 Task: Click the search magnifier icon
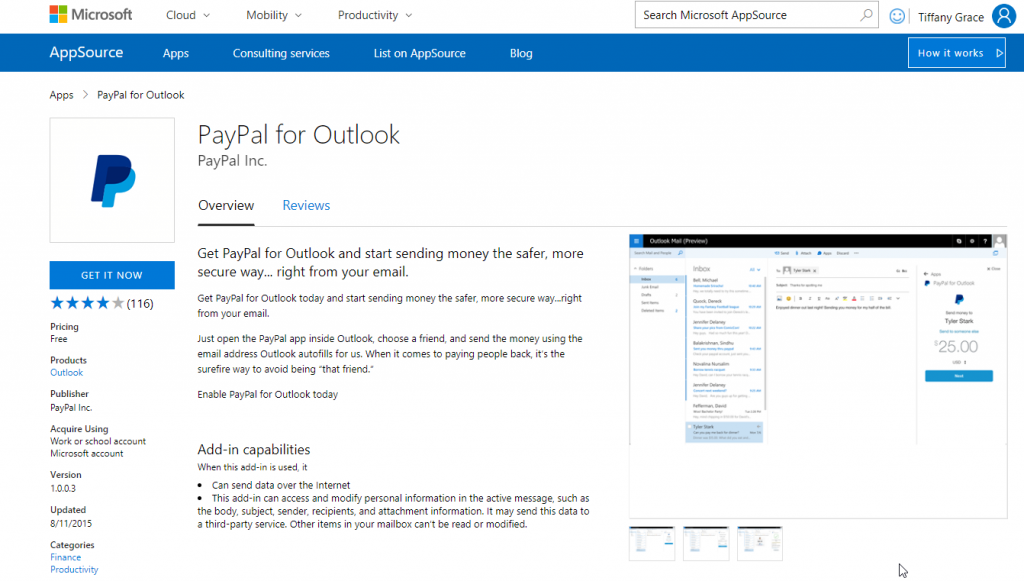[868, 14]
